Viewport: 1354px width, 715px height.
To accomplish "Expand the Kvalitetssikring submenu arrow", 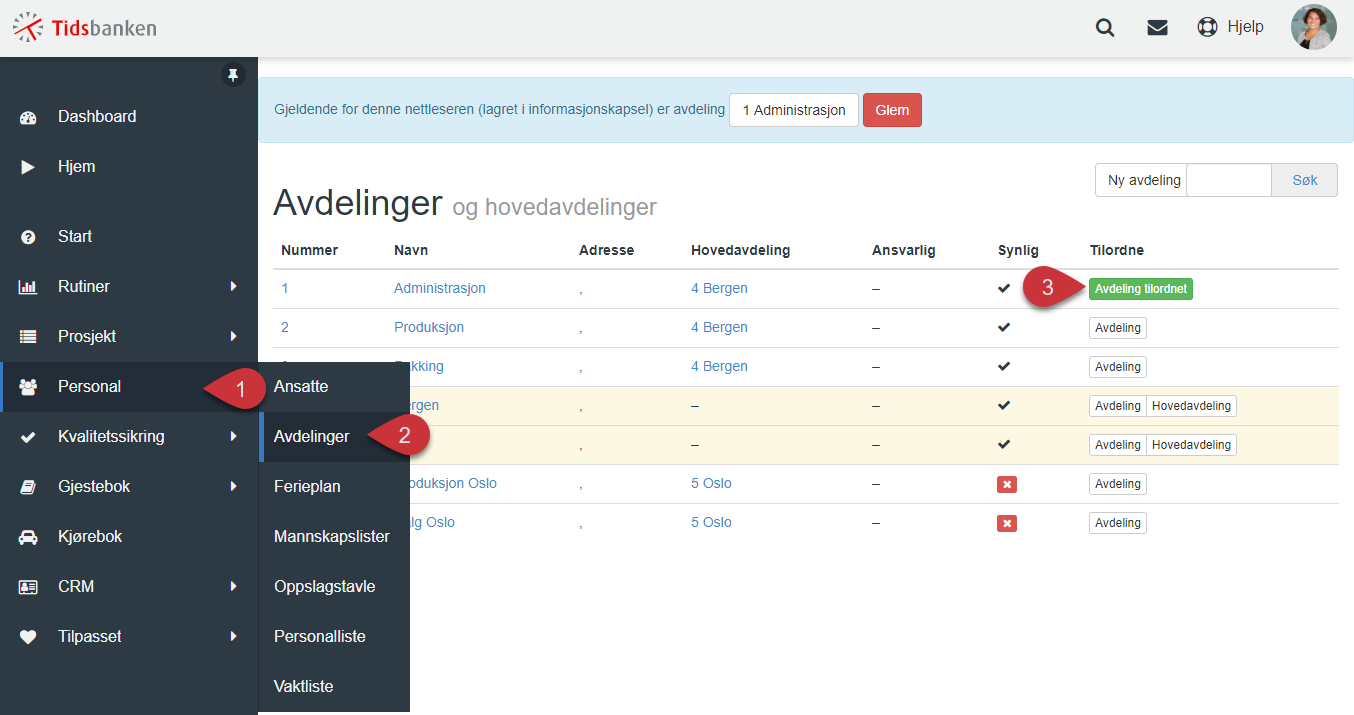I will (233, 436).
